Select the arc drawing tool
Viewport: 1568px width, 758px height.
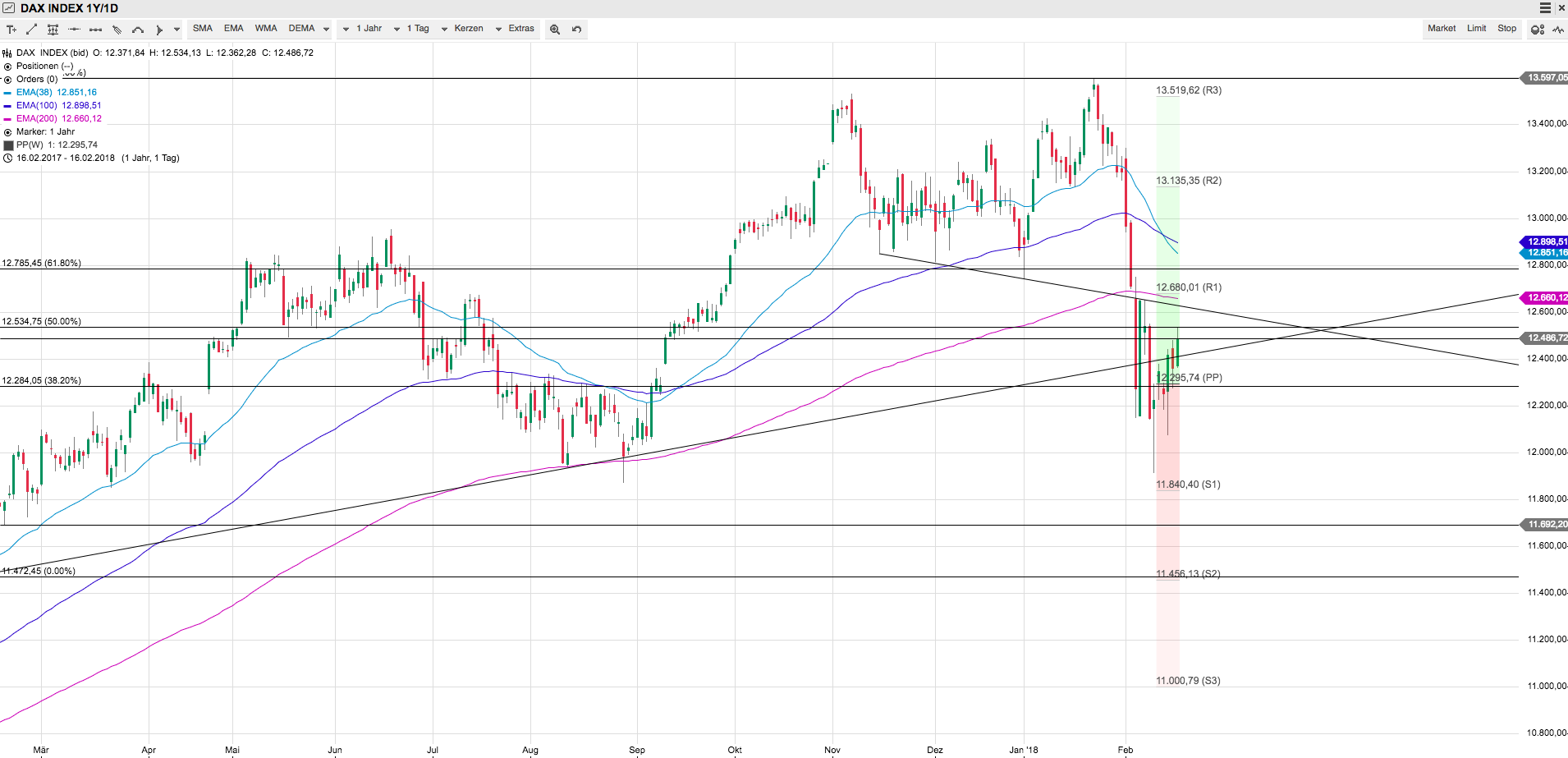coord(138,29)
